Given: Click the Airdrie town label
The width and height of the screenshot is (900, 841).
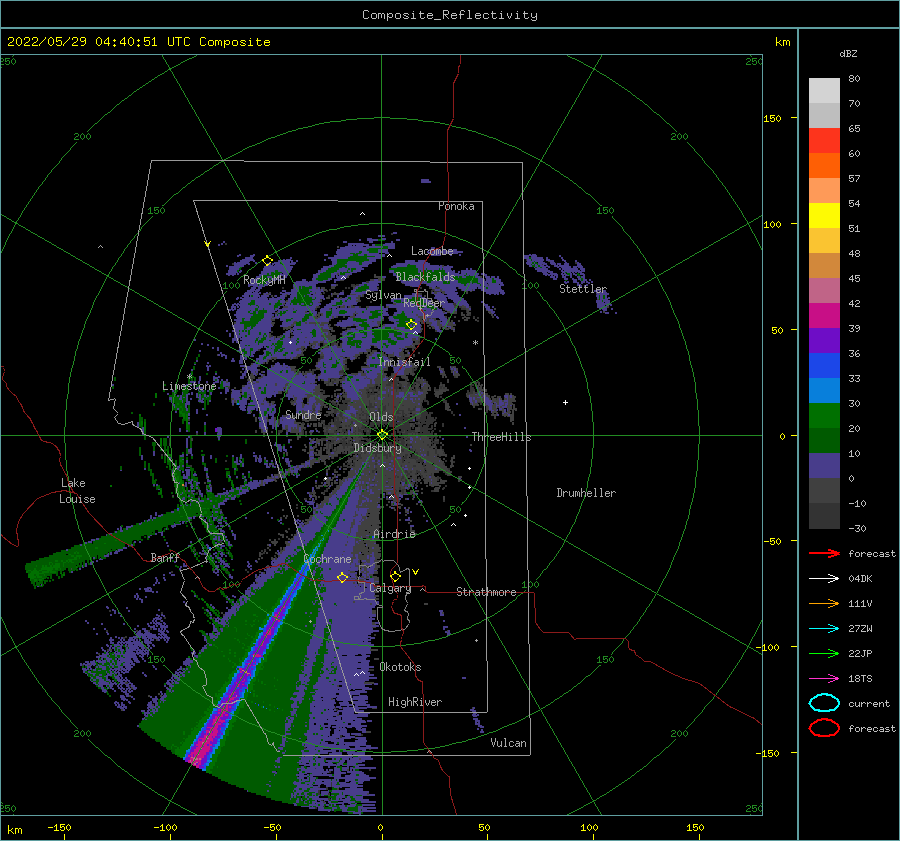Looking at the screenshot, I should 394,534.
